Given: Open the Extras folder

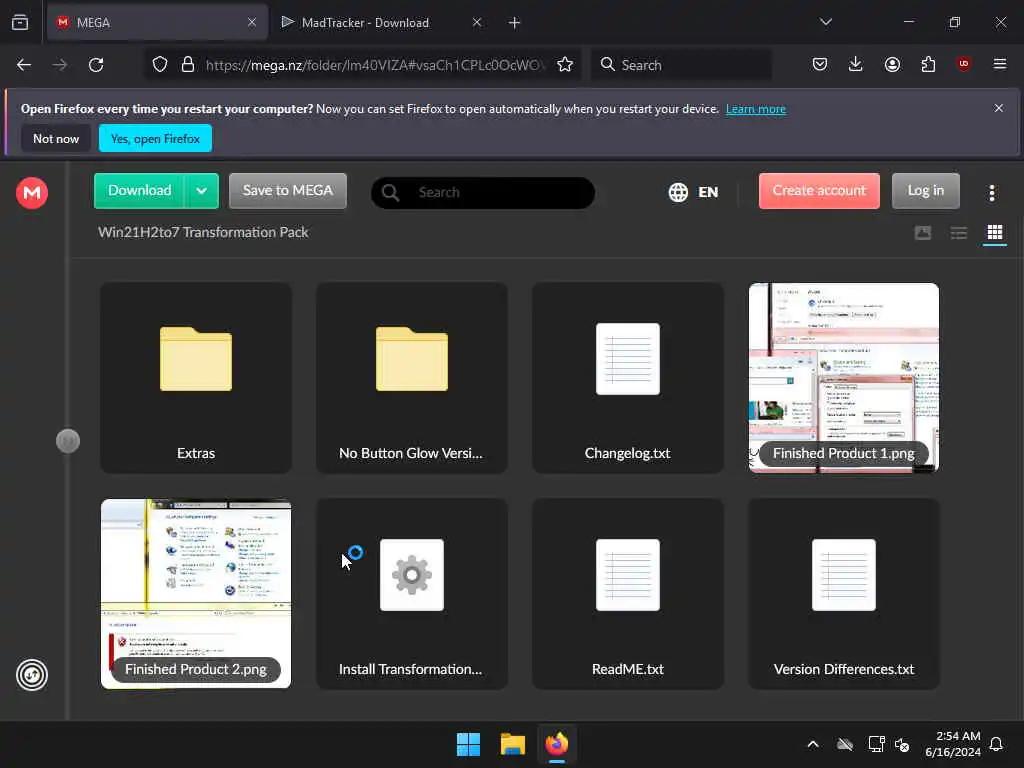Looking at the screenshot, I should 196,377.
